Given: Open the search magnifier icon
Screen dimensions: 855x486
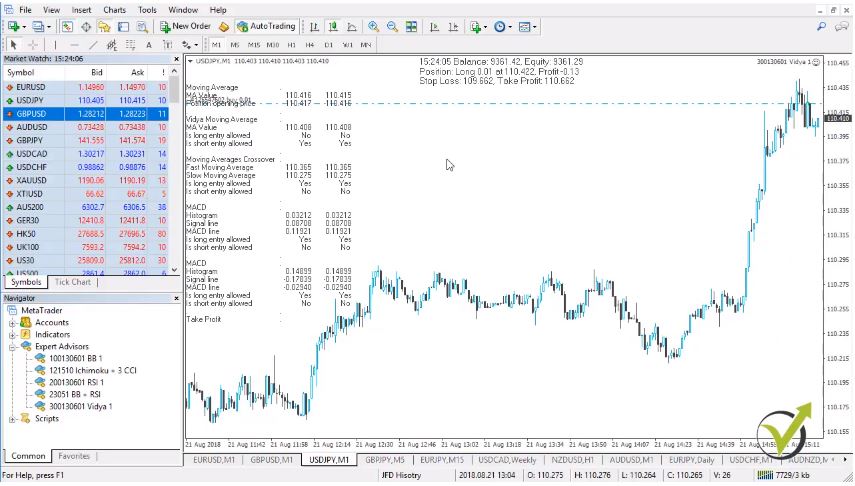Looking at the screenshot, I should pos(821,26).
